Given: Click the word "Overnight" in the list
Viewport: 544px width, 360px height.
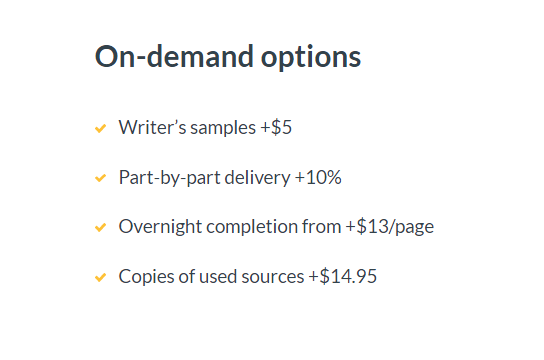Looking at the screenshot, I should tap(160, 228).
